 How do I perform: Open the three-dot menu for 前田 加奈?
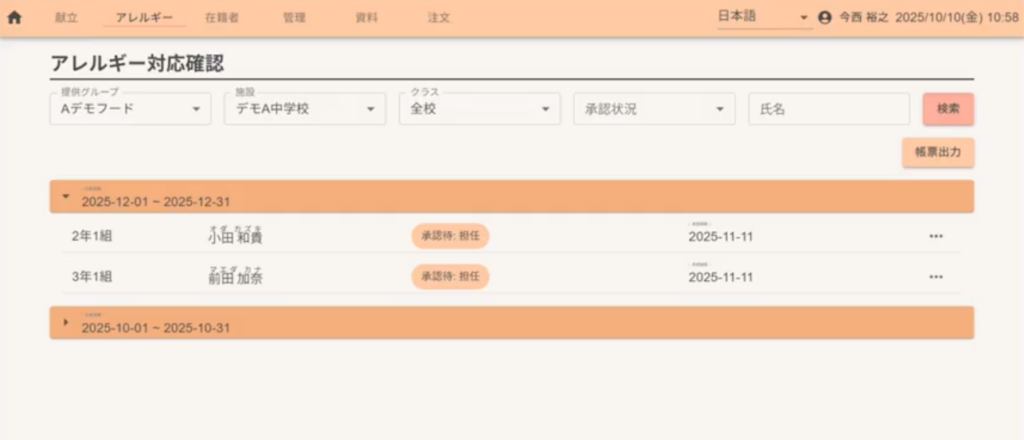click(x=935, y=277)
